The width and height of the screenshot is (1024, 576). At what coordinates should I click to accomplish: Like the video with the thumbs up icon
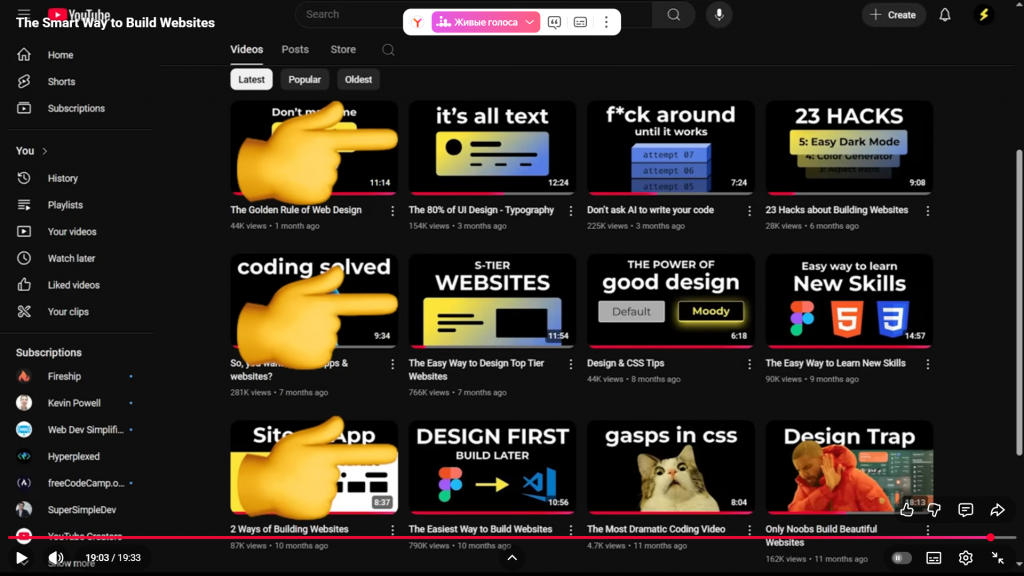[x=906, y=510]
